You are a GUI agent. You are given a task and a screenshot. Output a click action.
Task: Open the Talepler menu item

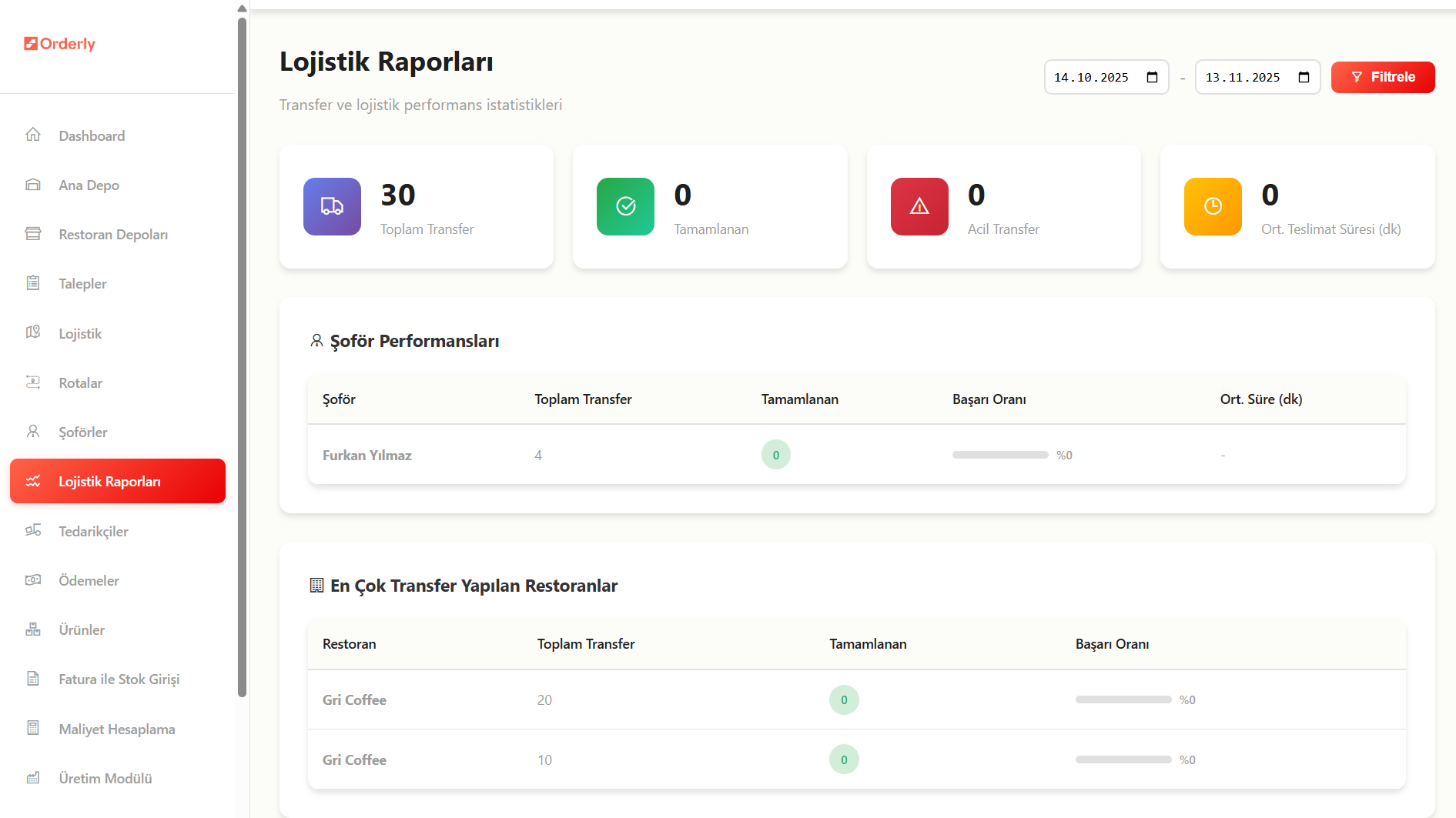click(82, 284)
